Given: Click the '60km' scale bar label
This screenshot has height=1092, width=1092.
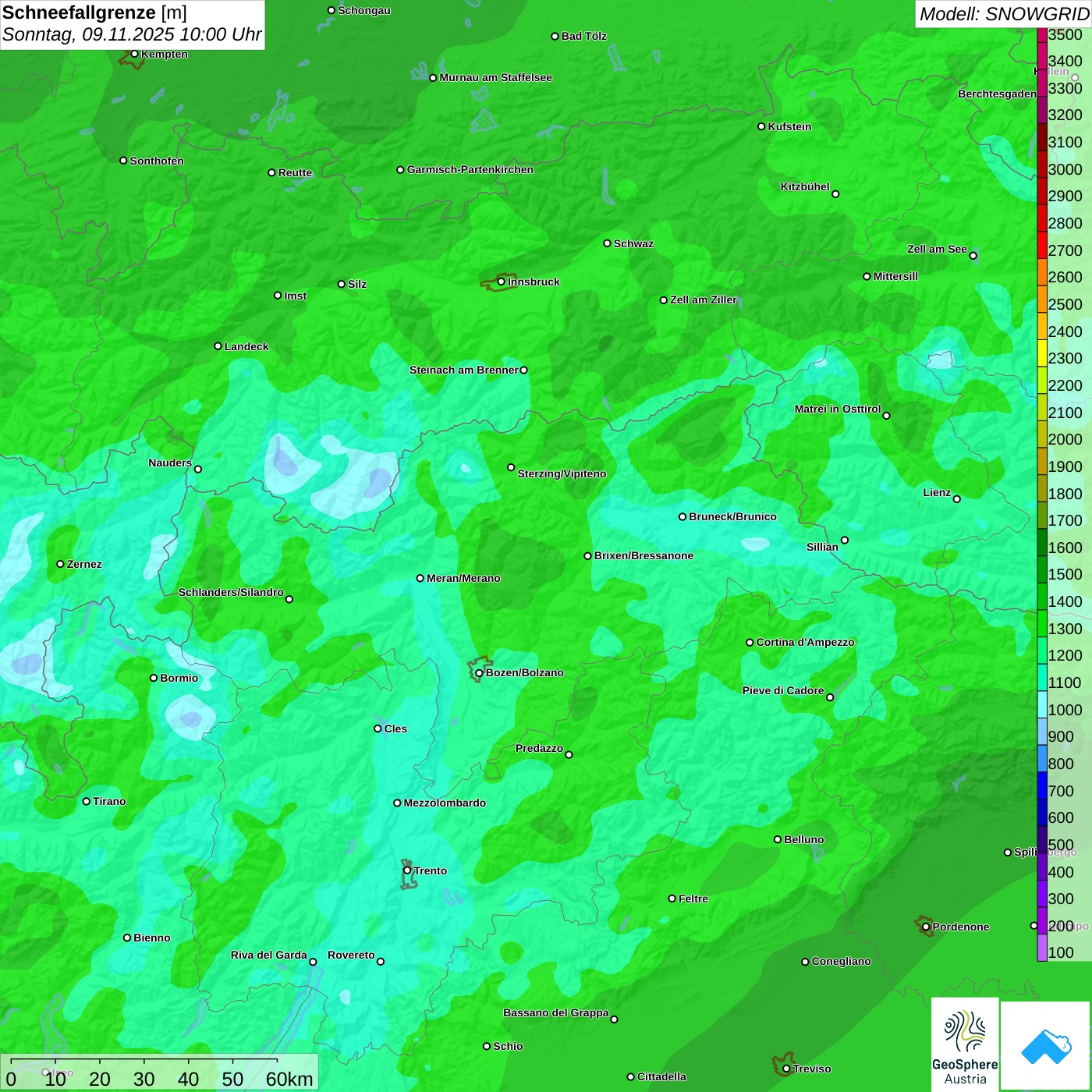Looking at the screenshot, I should pos(289,1079).
